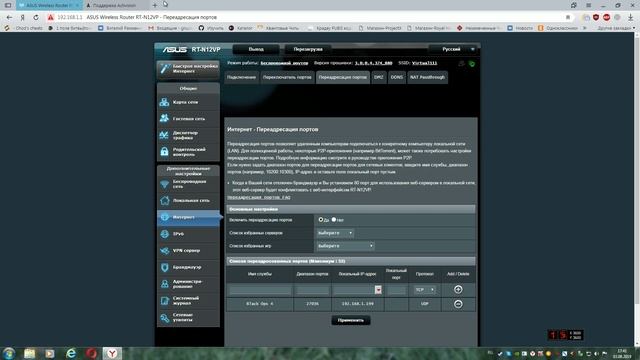This screenshot has height=360, width=640.
Task: Enable port forwarding with Да radio
Action: pos(321,220)
